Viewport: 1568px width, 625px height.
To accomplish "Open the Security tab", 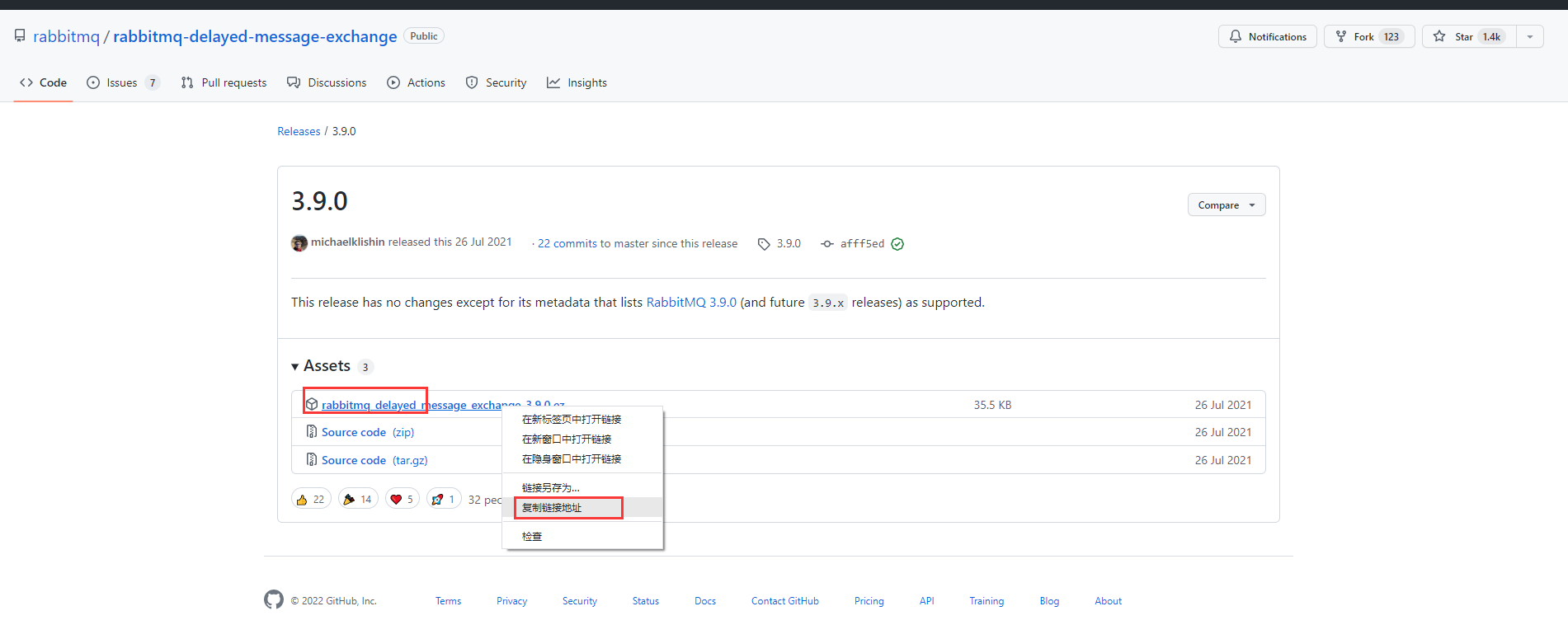I will (496, 82).
